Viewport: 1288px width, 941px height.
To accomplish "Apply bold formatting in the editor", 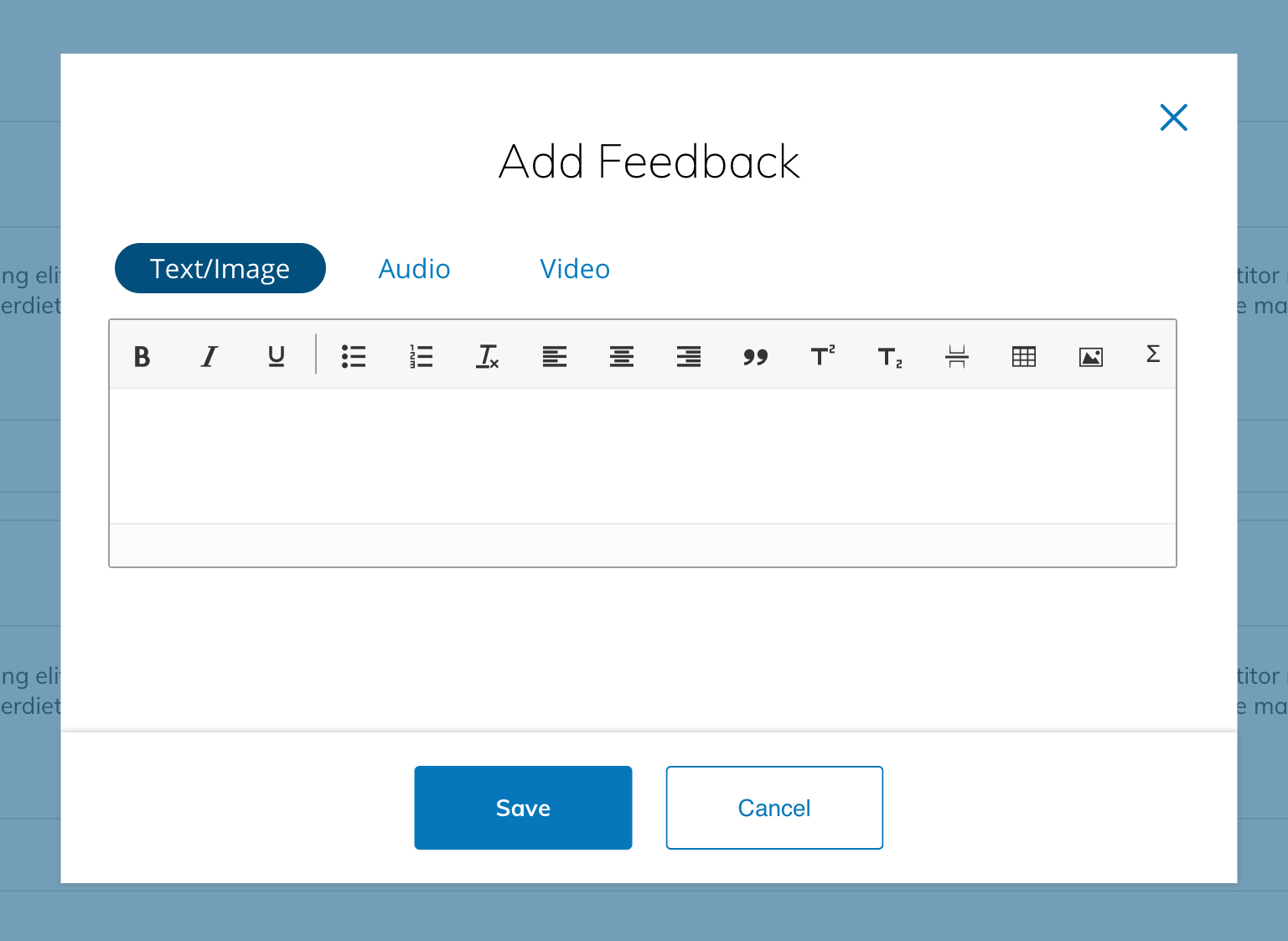I will pos(142,355).
